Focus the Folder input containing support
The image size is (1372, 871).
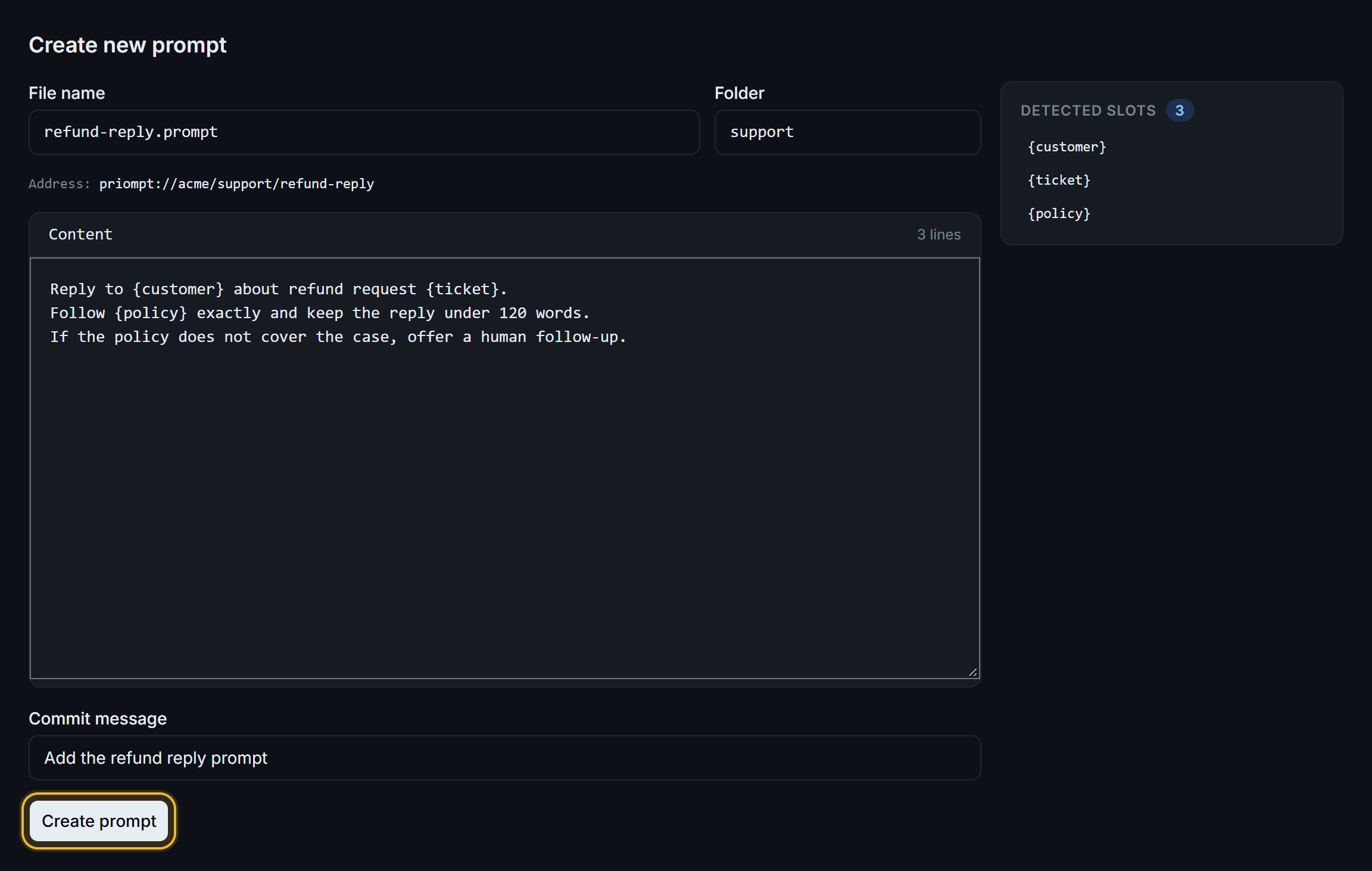pyautogui.click(x=847, y=132)
